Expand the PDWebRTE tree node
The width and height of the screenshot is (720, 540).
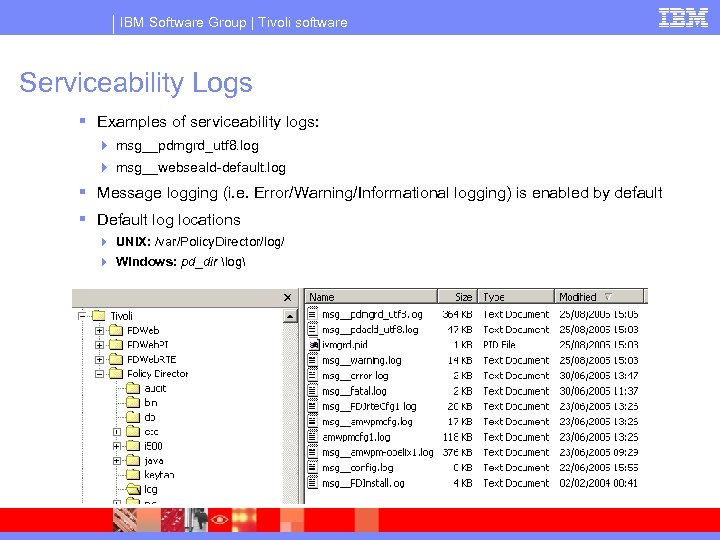[x=99, y=359]
